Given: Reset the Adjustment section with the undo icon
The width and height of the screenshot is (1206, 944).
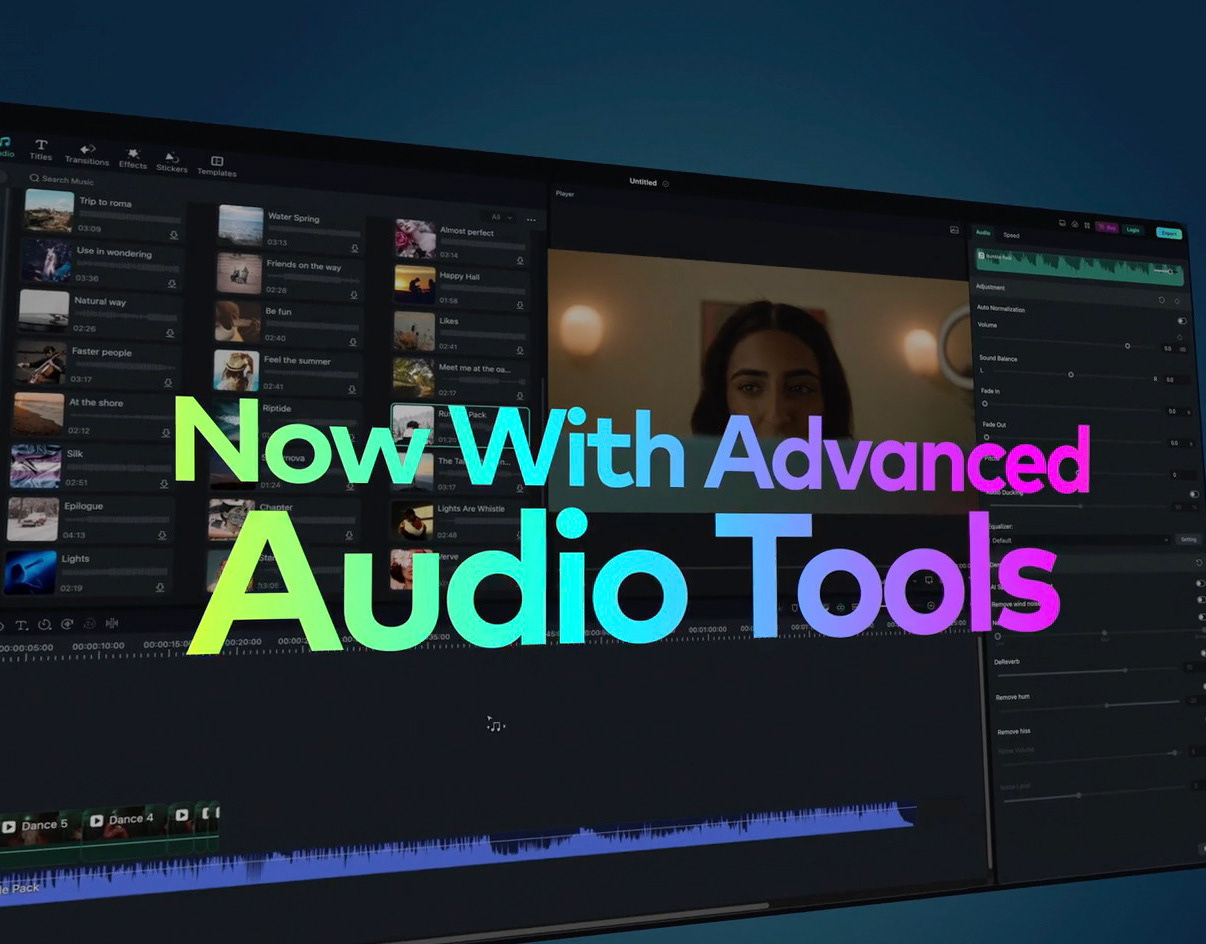Looking at the screenshot, I should (1161, 299).
